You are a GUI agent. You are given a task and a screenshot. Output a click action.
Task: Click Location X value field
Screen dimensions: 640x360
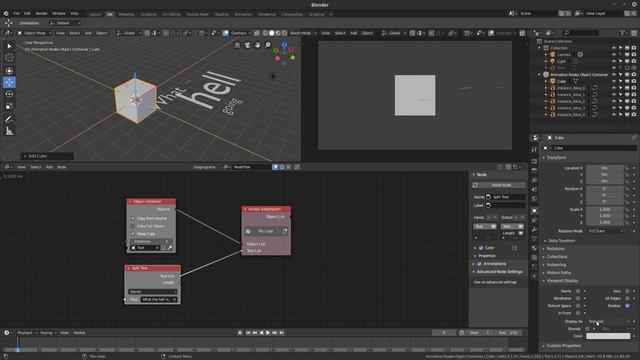point(605,168)
